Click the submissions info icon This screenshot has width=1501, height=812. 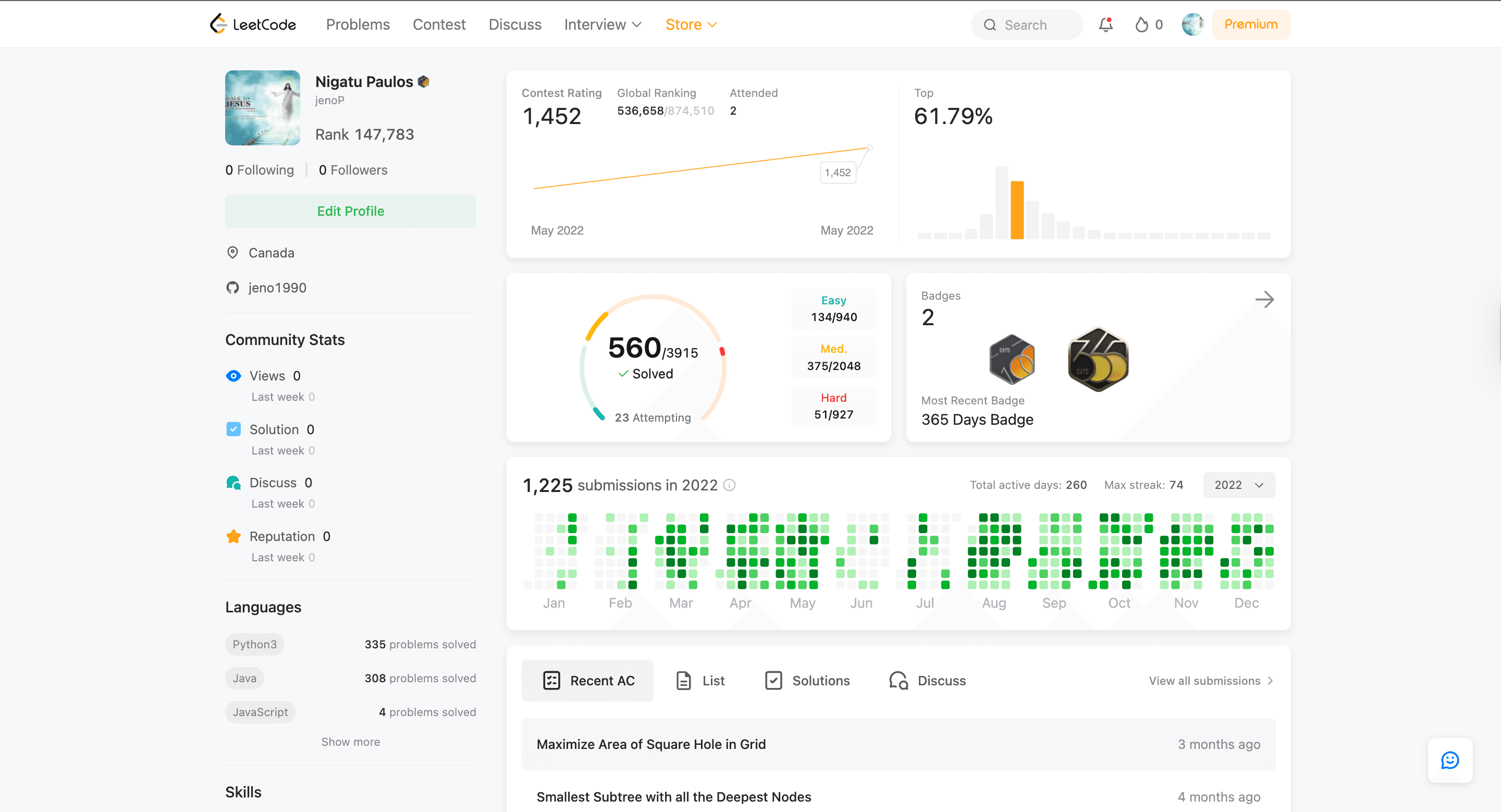click(729, 485)
